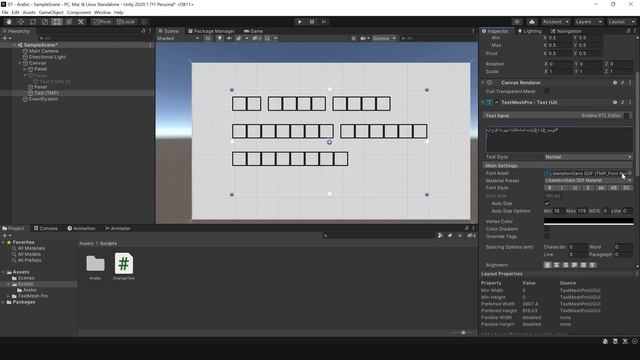Image resolution: width=640 pixels, height=360 pixels.
Task: Switch to the Game tab
Action: [x=253, y=31]
